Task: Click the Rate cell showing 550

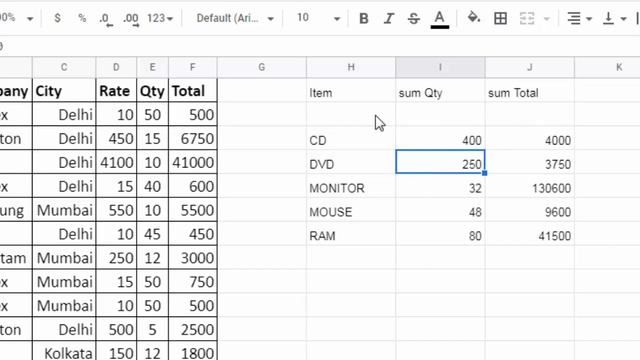Action: pos(116,210)
